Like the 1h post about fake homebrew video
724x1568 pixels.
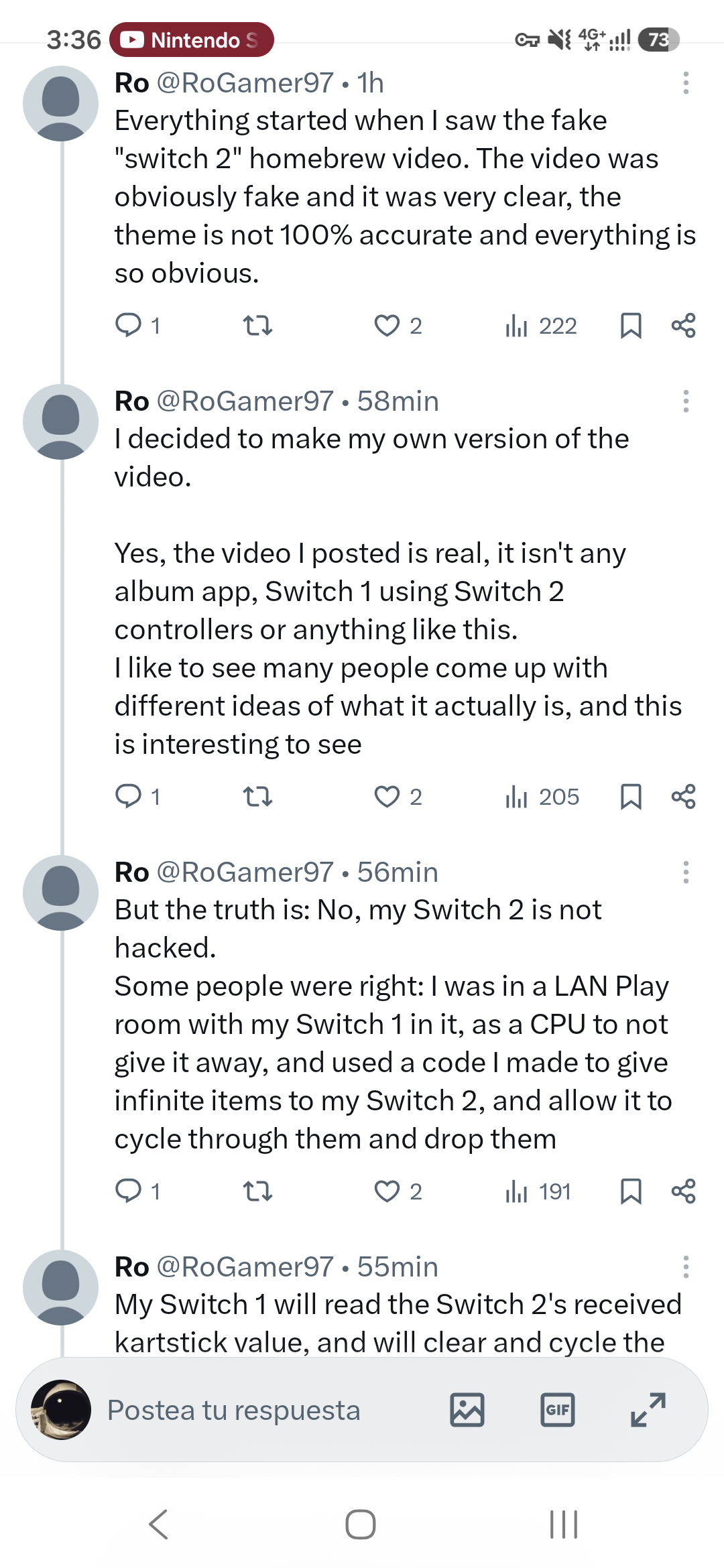click(398, 326)
